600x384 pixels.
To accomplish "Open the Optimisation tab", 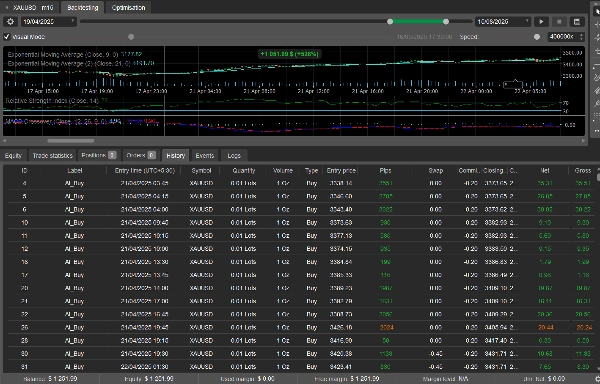I will click(128, 8).
